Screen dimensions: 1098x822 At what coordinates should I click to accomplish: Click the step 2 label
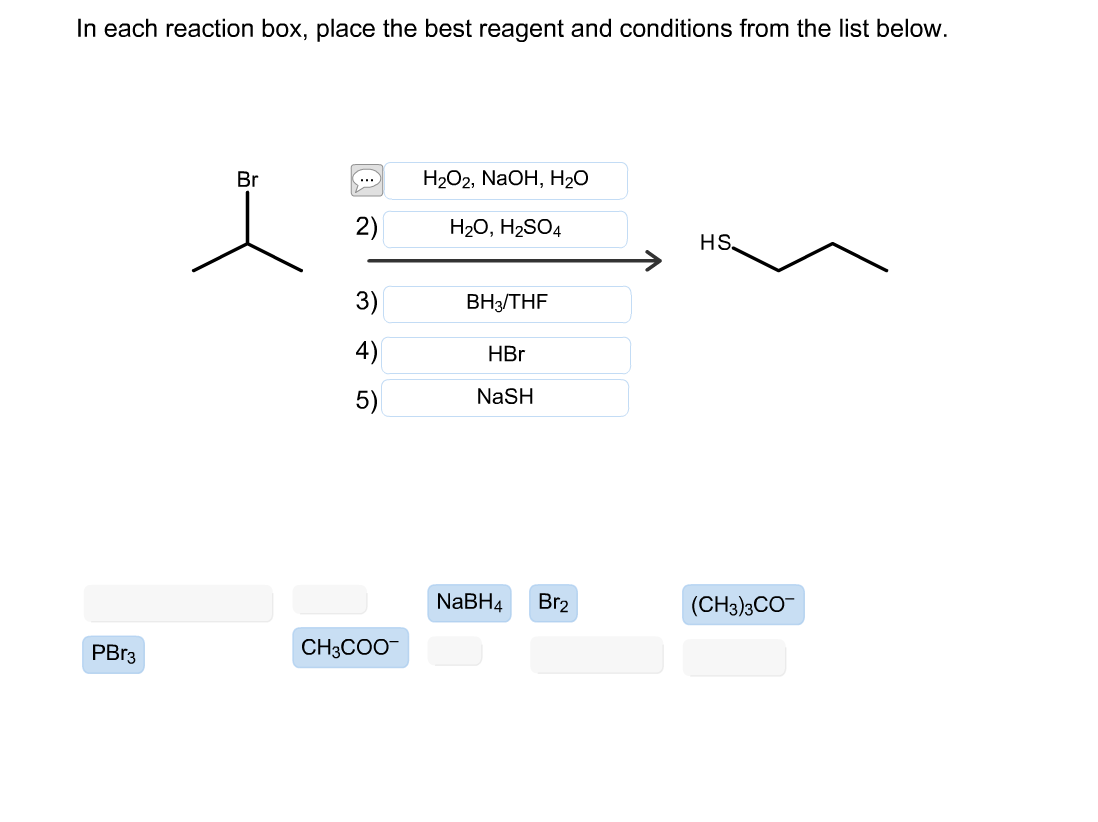pyautogui.click(x=366, y=229)
